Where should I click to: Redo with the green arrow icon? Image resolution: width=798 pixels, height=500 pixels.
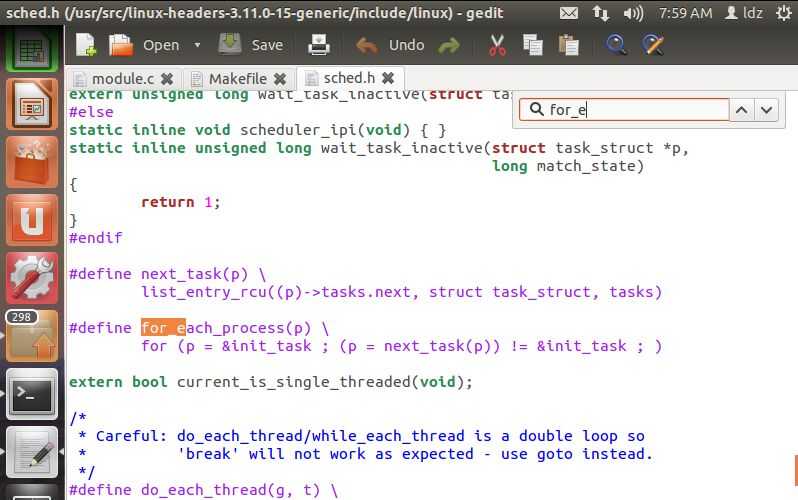click(x=448, y=46)
